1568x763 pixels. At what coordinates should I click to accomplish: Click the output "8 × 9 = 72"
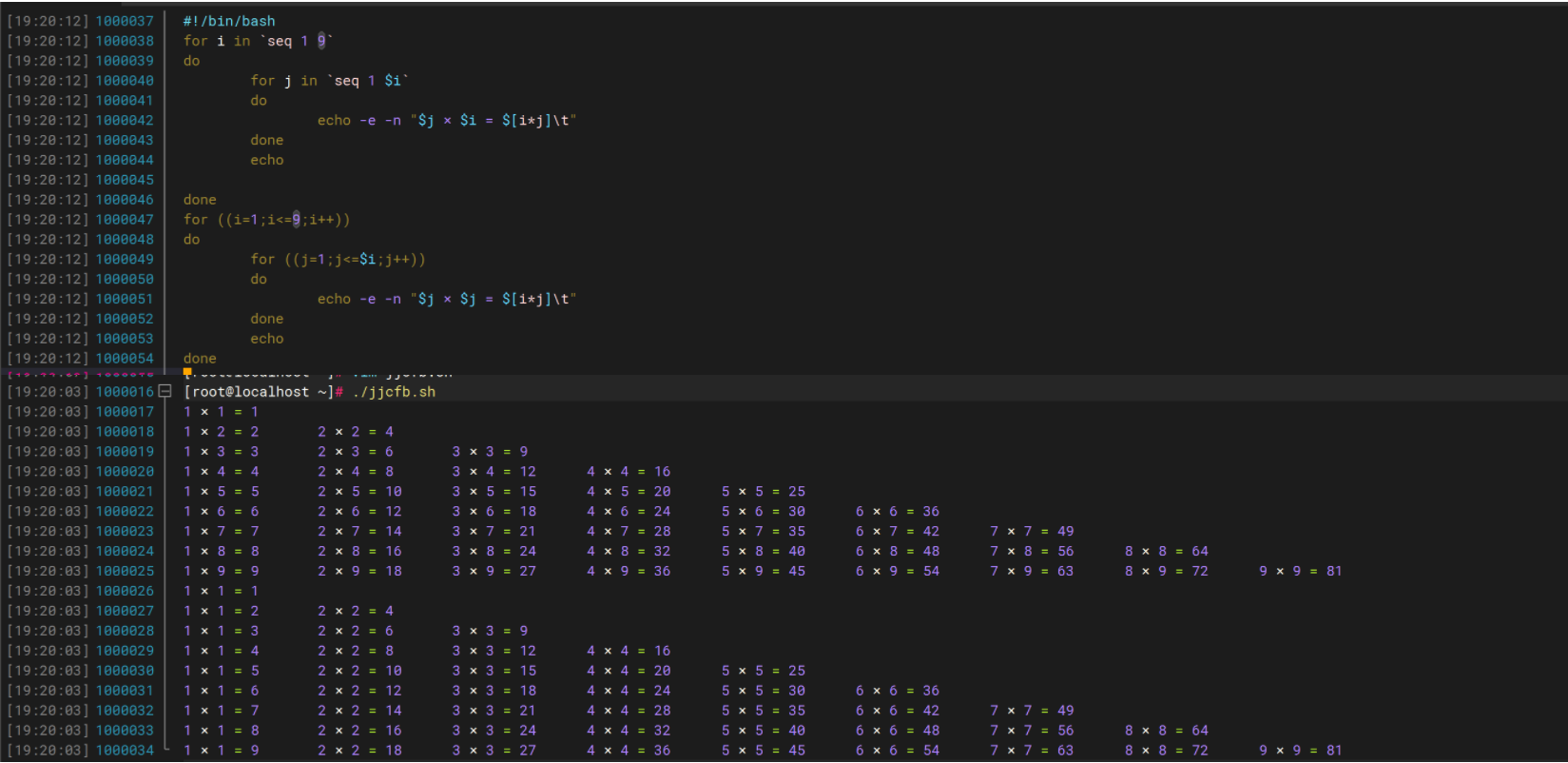point(1167,572)
